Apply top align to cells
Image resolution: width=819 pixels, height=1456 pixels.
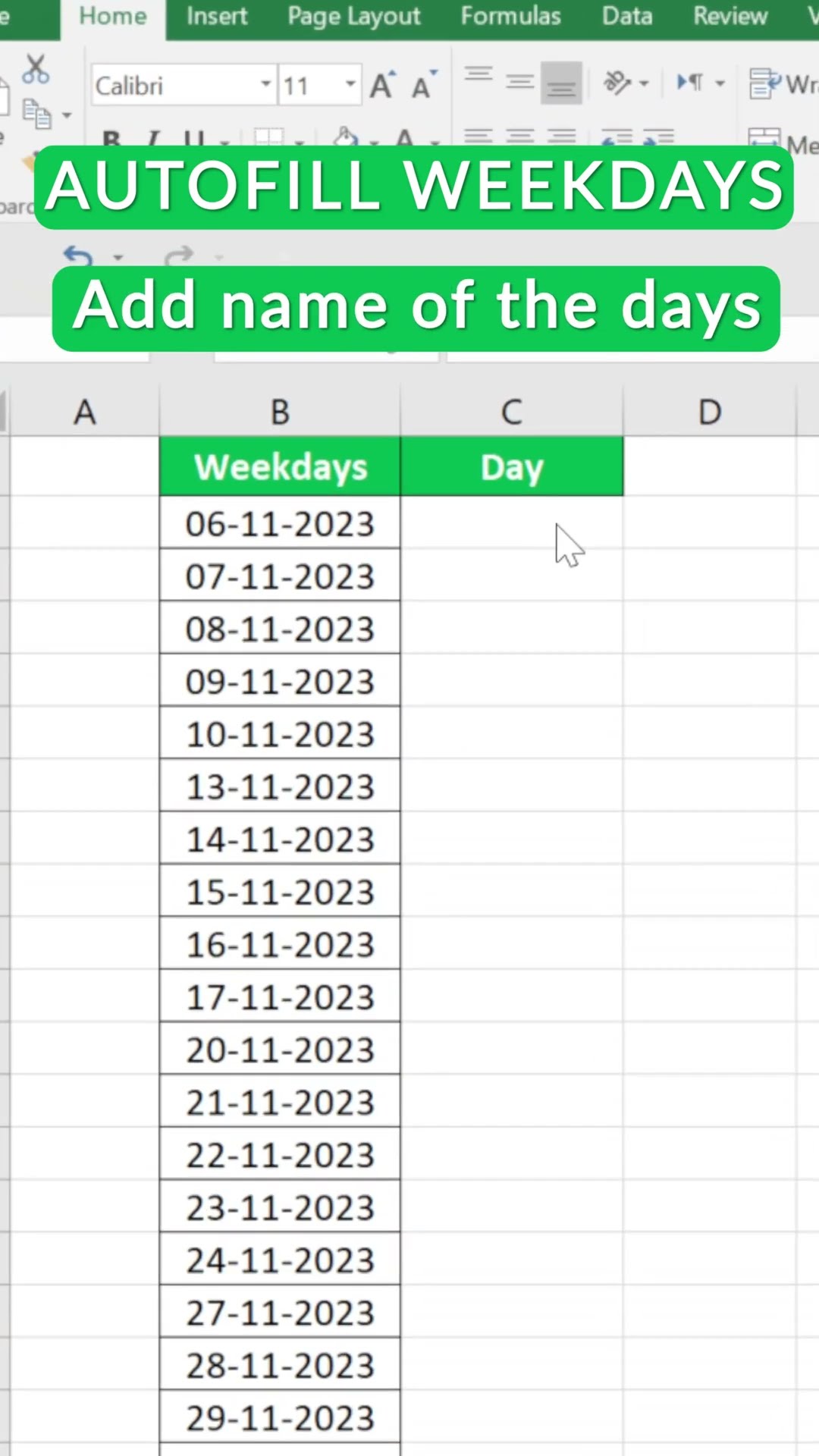479,75
